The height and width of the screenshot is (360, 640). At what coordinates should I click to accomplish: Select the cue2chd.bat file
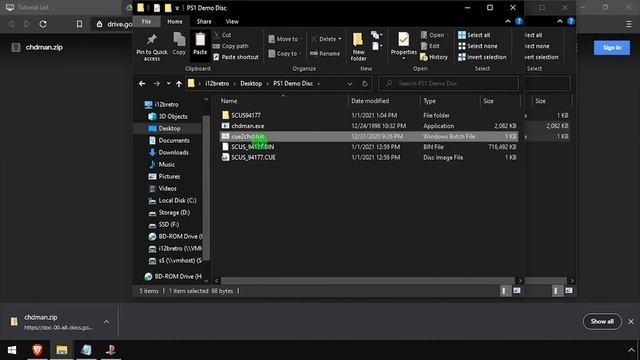[369, 136]
